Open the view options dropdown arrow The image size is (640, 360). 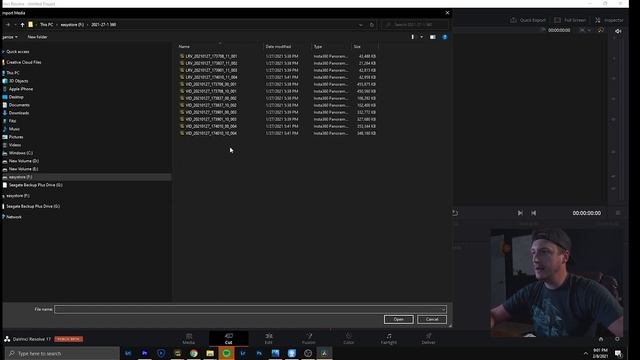(421, 37)
